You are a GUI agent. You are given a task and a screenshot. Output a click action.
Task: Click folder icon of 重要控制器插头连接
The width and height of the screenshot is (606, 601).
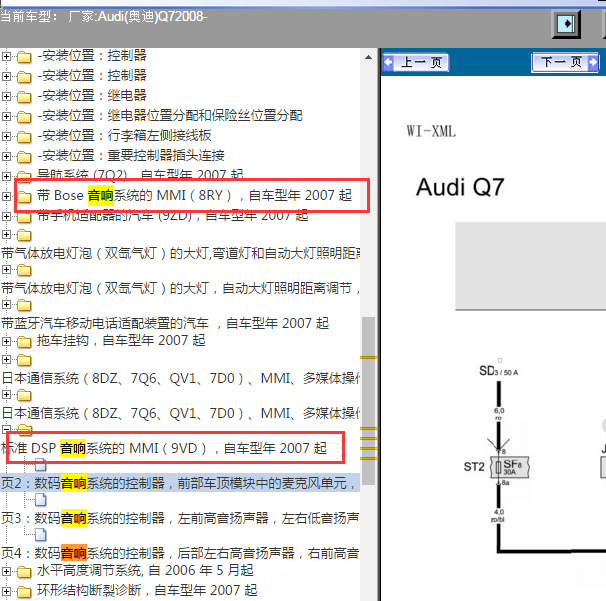(x=24, y=157)
